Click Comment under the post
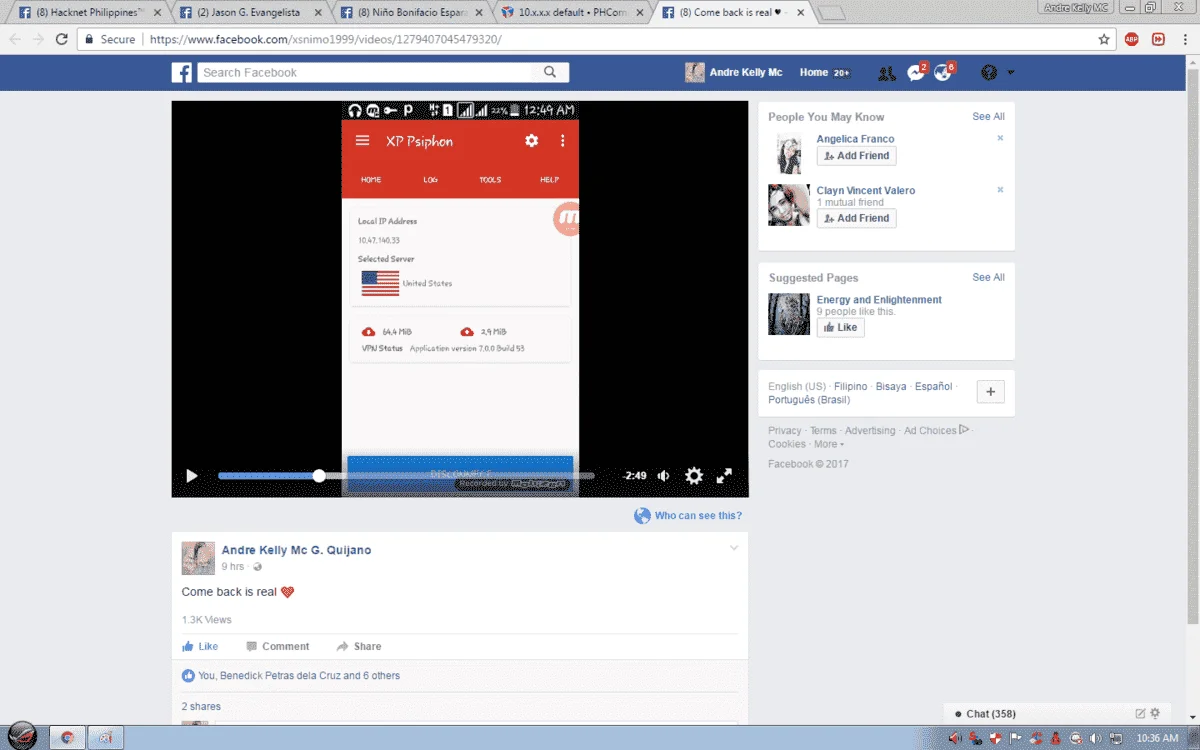The width and height of the screenshot is (1200, 750). (x=278, y=646)
